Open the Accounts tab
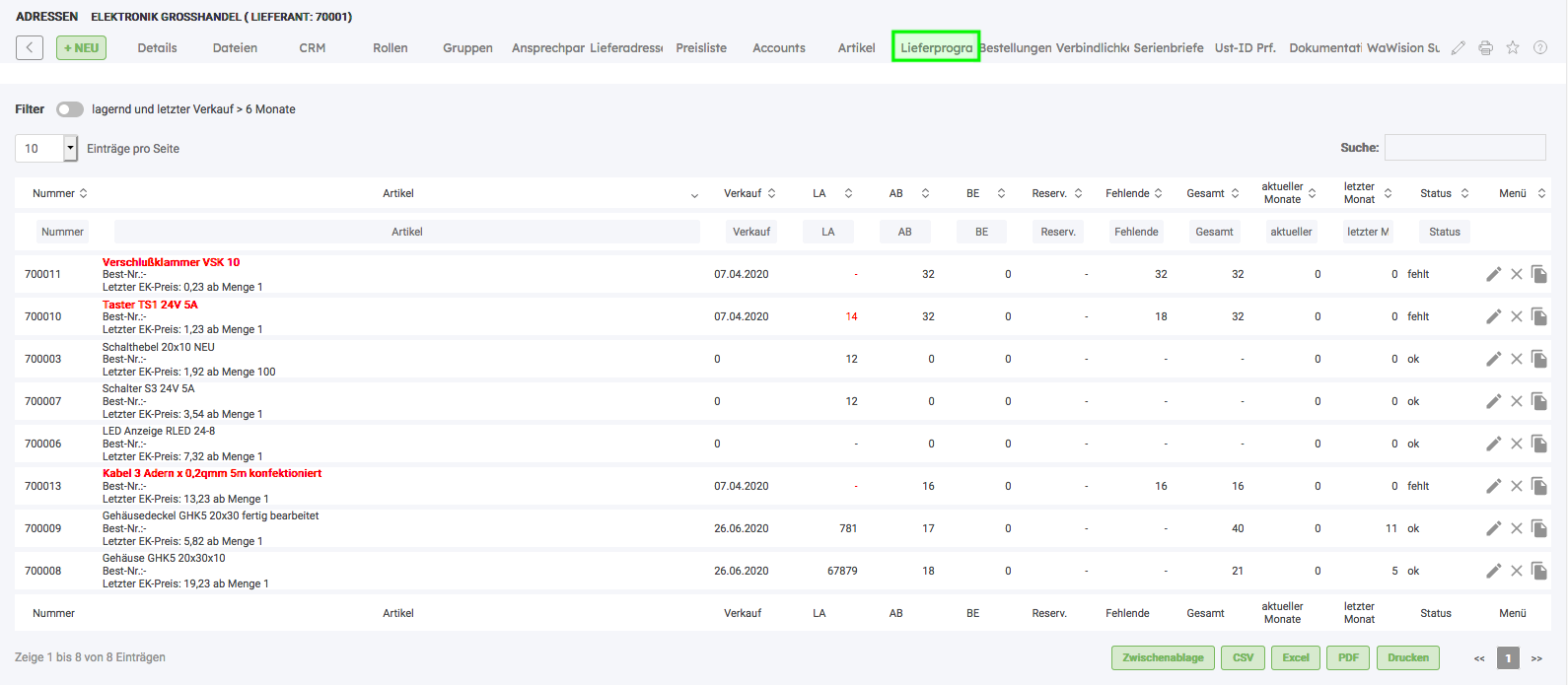 [779, 47]
